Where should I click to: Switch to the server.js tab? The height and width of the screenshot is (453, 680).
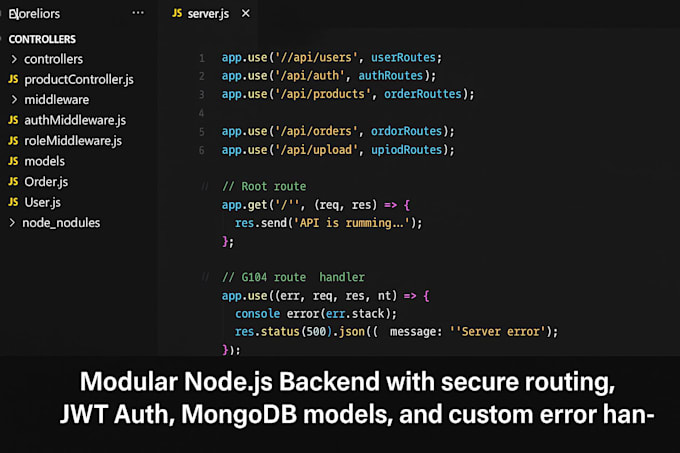(x=208, y=13)
